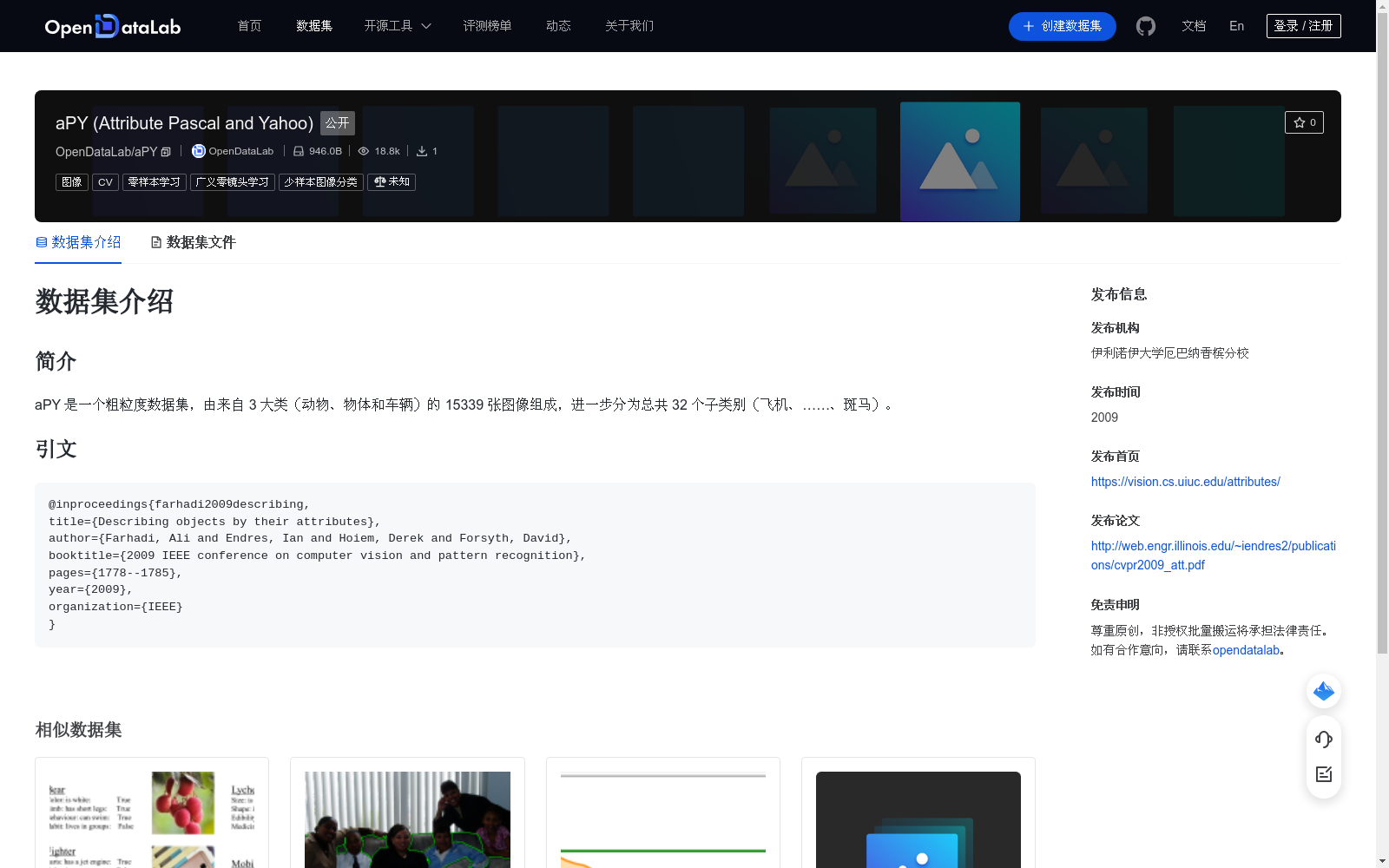Open 关于我们 navigation item

coord(629,26)
